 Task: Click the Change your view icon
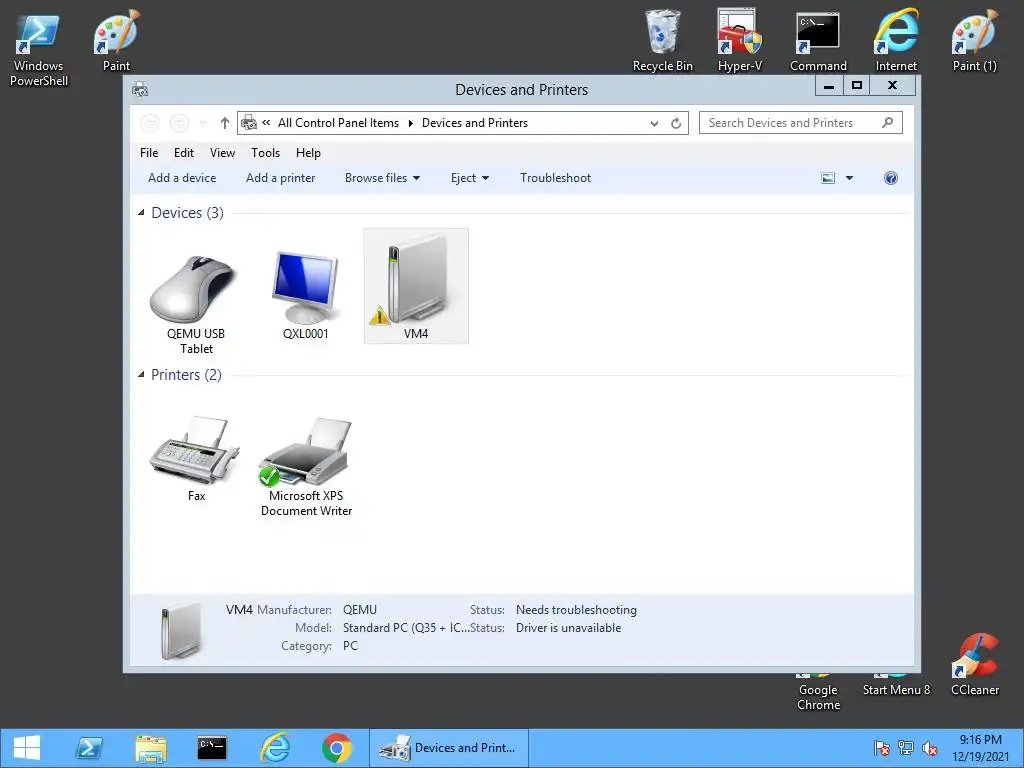click(827, 178)
